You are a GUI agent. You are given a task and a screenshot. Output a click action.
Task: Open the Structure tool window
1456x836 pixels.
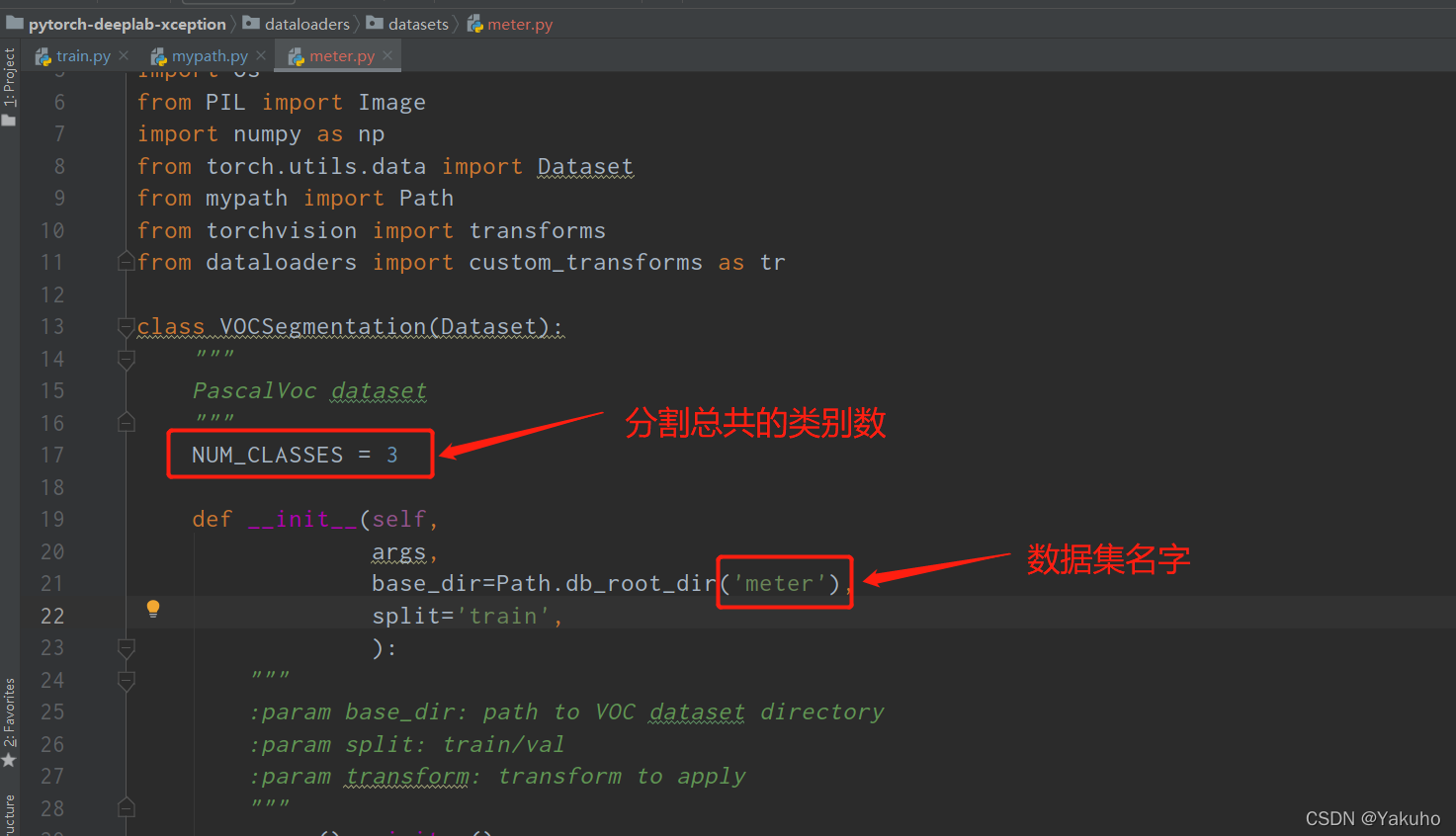(9, 814)
